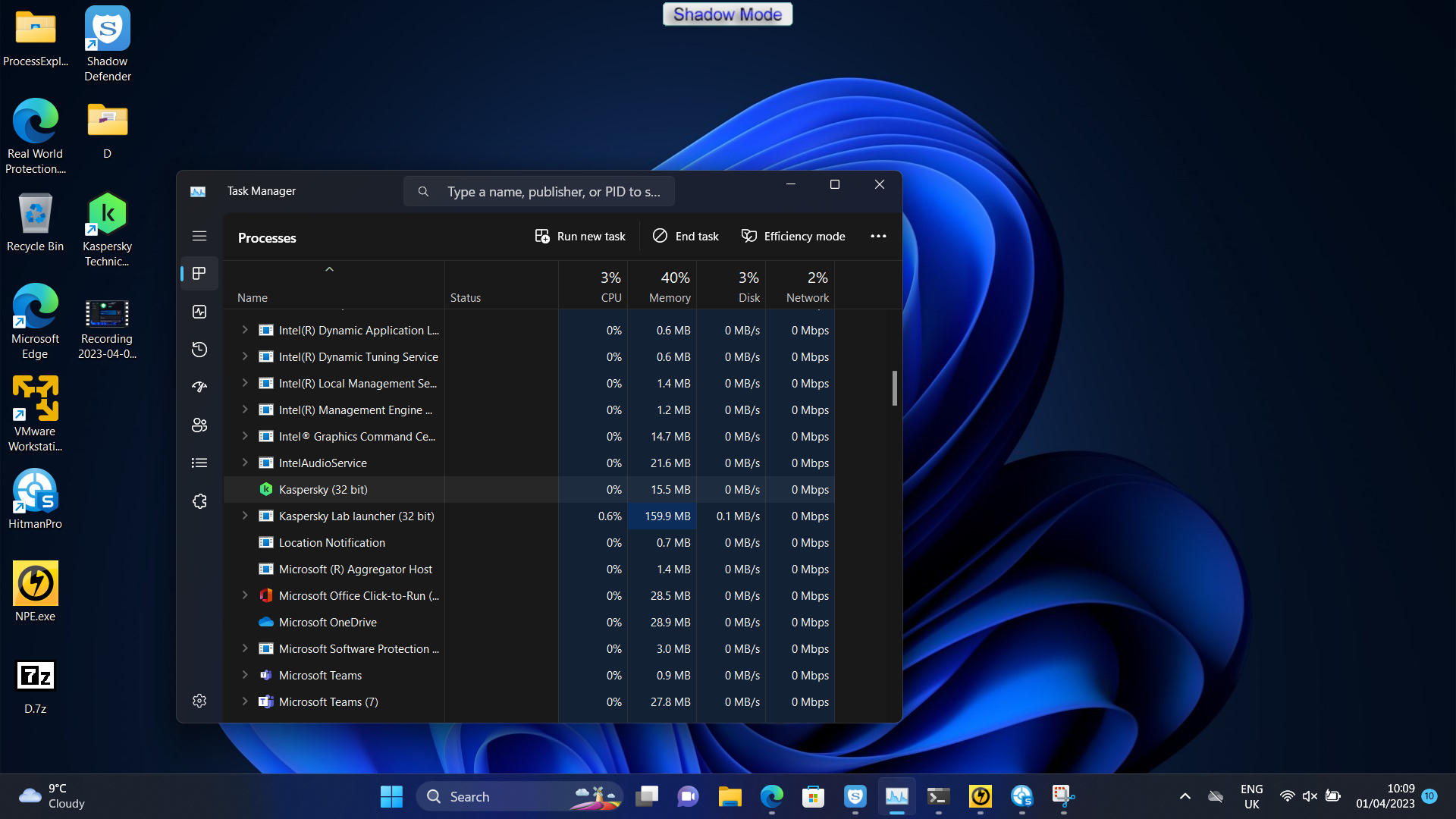
Task: Click the processes list vertical scrollbar
Action: (895, 388)
